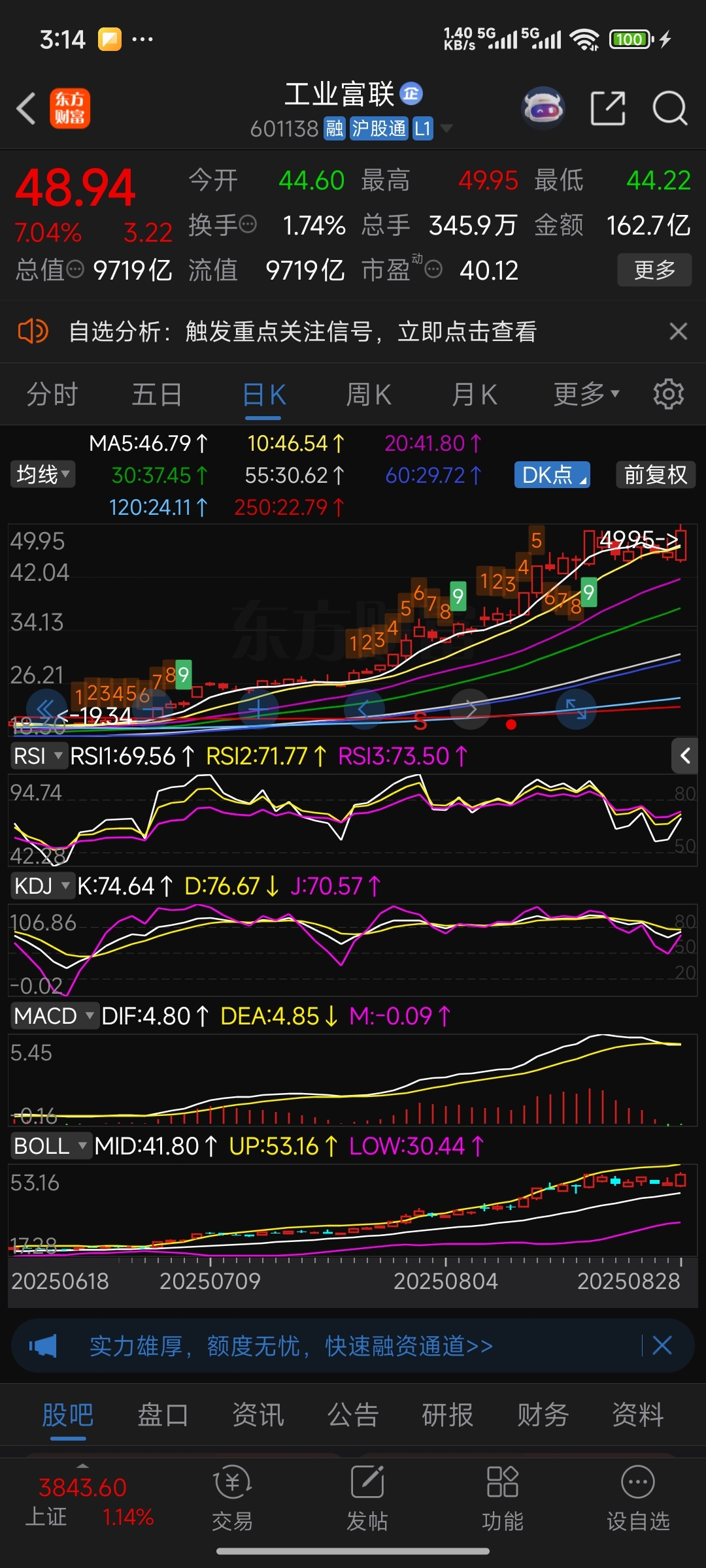Open the 研报 research reports tab
Screen dimensions: 706x1568
(x=448, y=1415)
